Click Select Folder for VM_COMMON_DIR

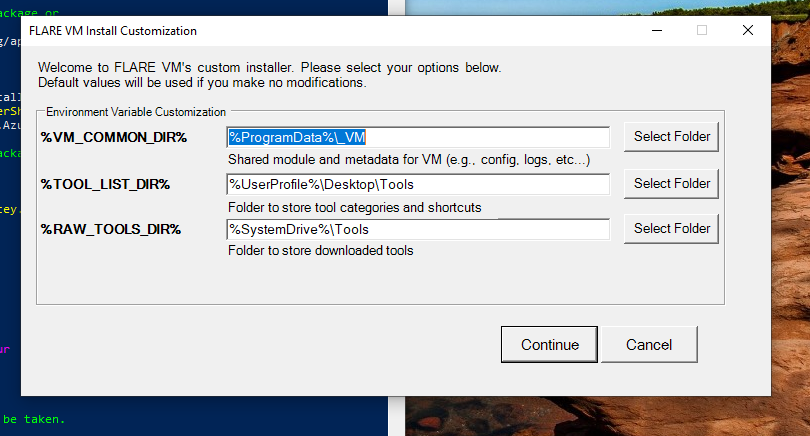[x=672, y=137]
